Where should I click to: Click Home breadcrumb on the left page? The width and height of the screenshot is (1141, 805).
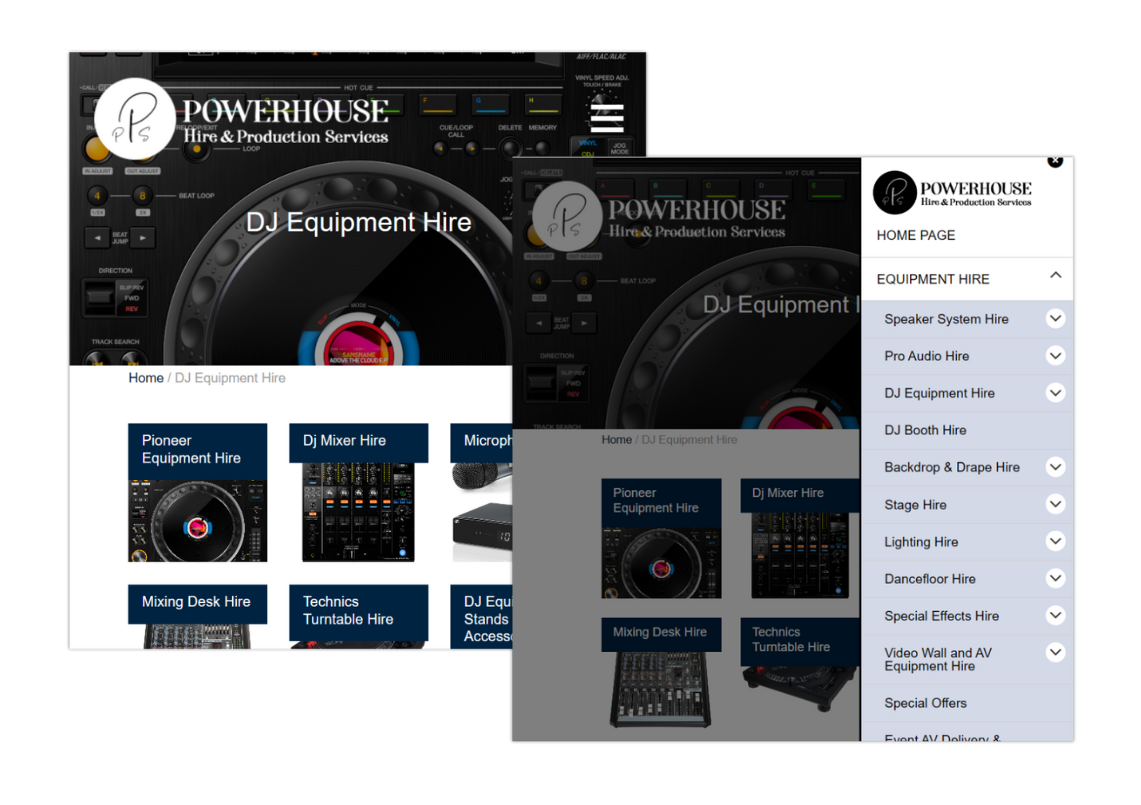146,378
